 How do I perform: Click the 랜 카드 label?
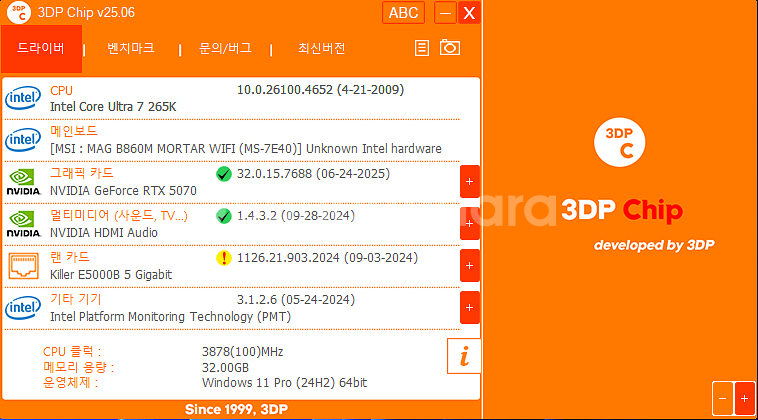pyautogui.click(x=70, y=257)
